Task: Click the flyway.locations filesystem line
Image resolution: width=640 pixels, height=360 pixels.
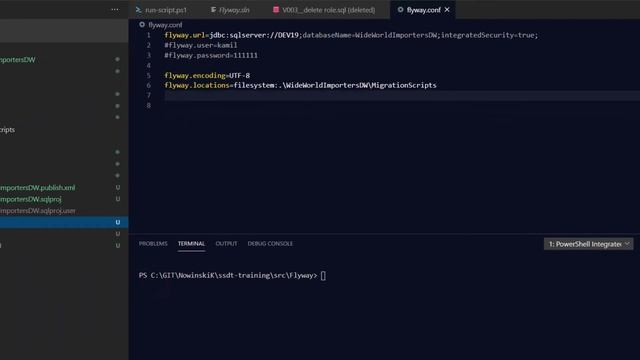Action: [x=300, y=85]
